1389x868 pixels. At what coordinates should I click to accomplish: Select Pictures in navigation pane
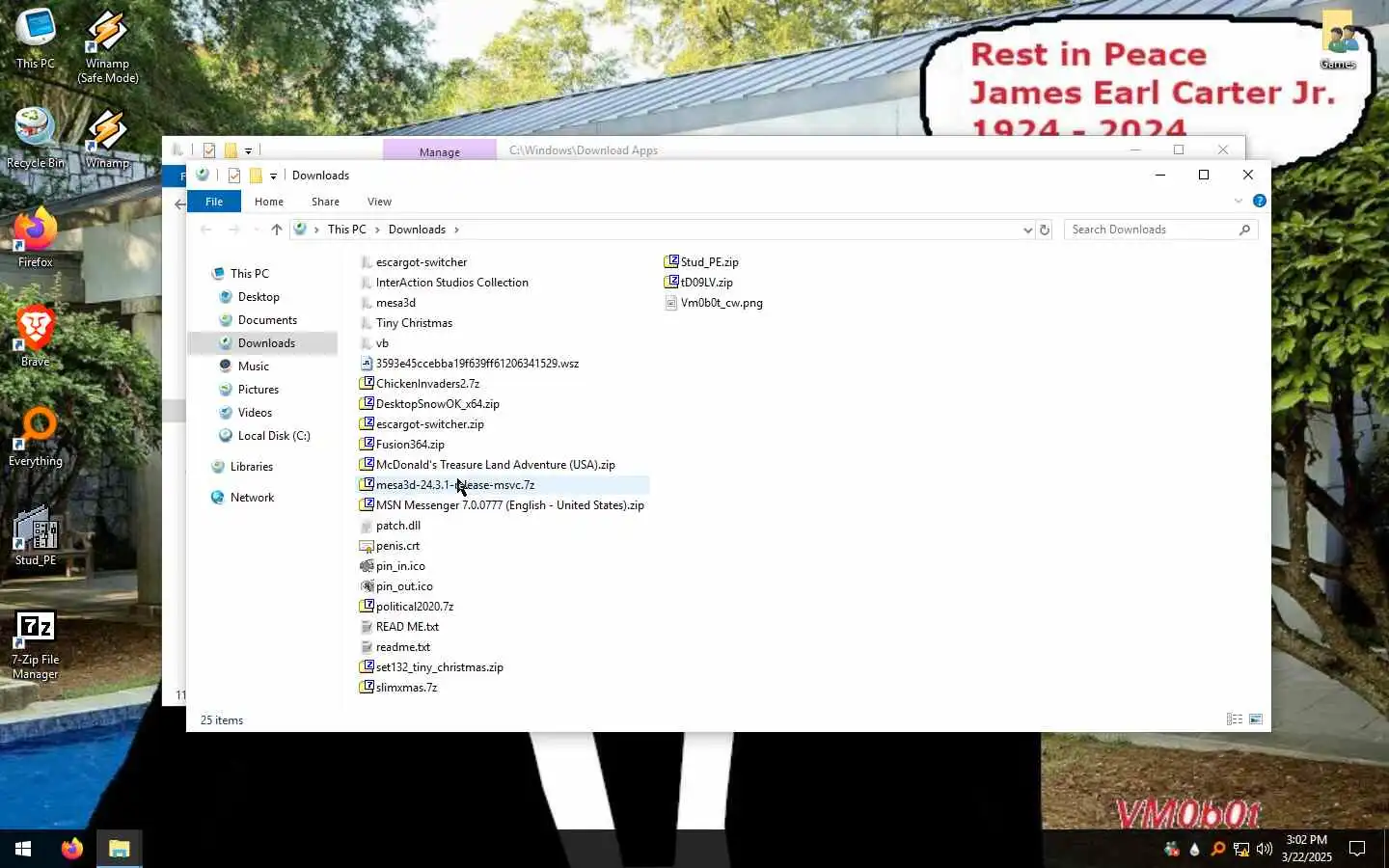pos(258,390)
